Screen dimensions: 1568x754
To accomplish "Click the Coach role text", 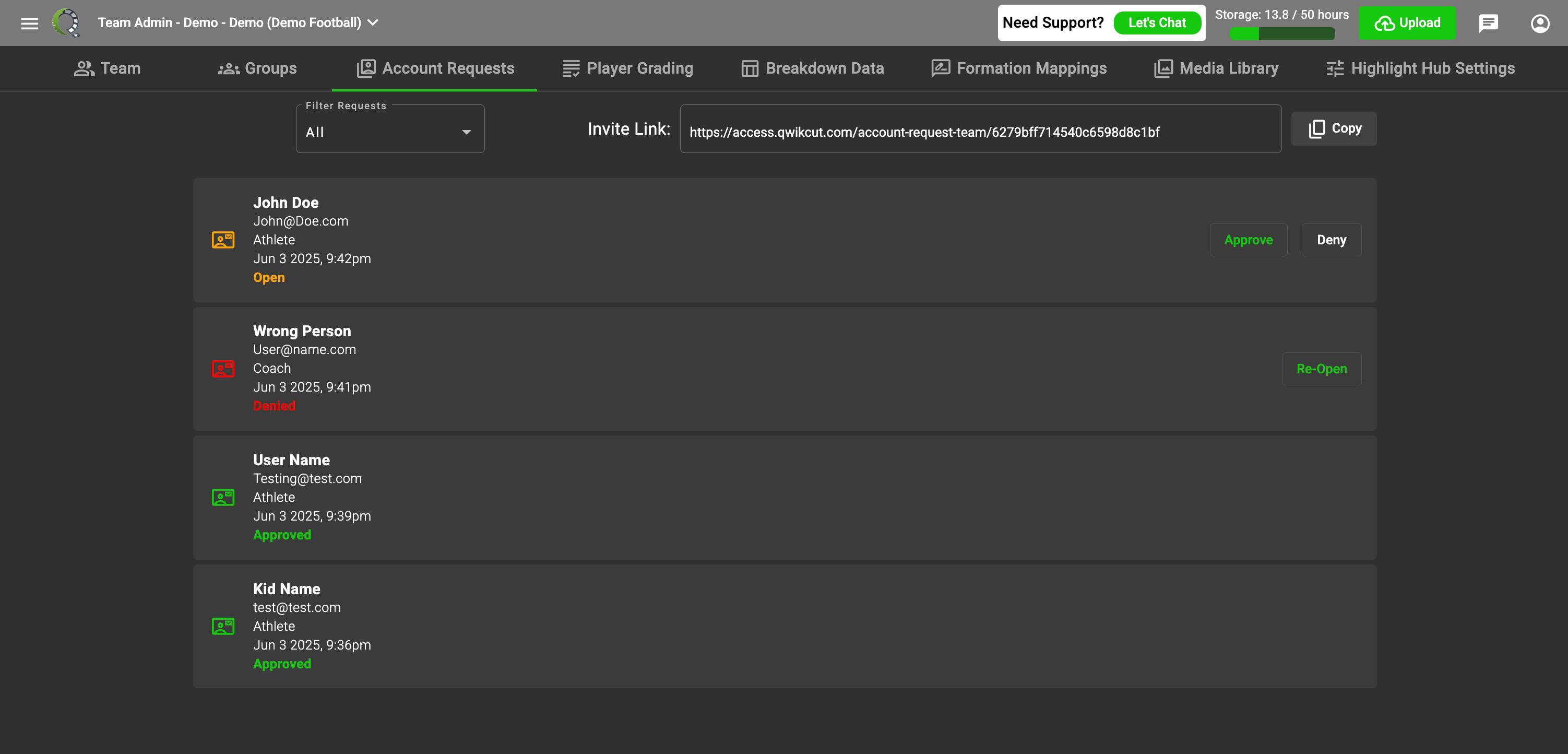I will coord(272,369).
